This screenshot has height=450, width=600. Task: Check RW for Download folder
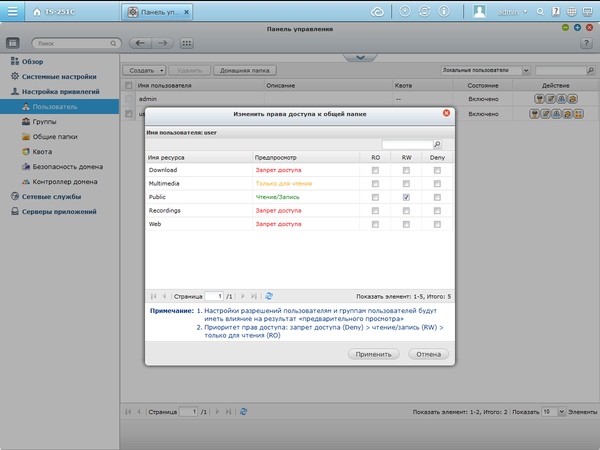[406, 170]
